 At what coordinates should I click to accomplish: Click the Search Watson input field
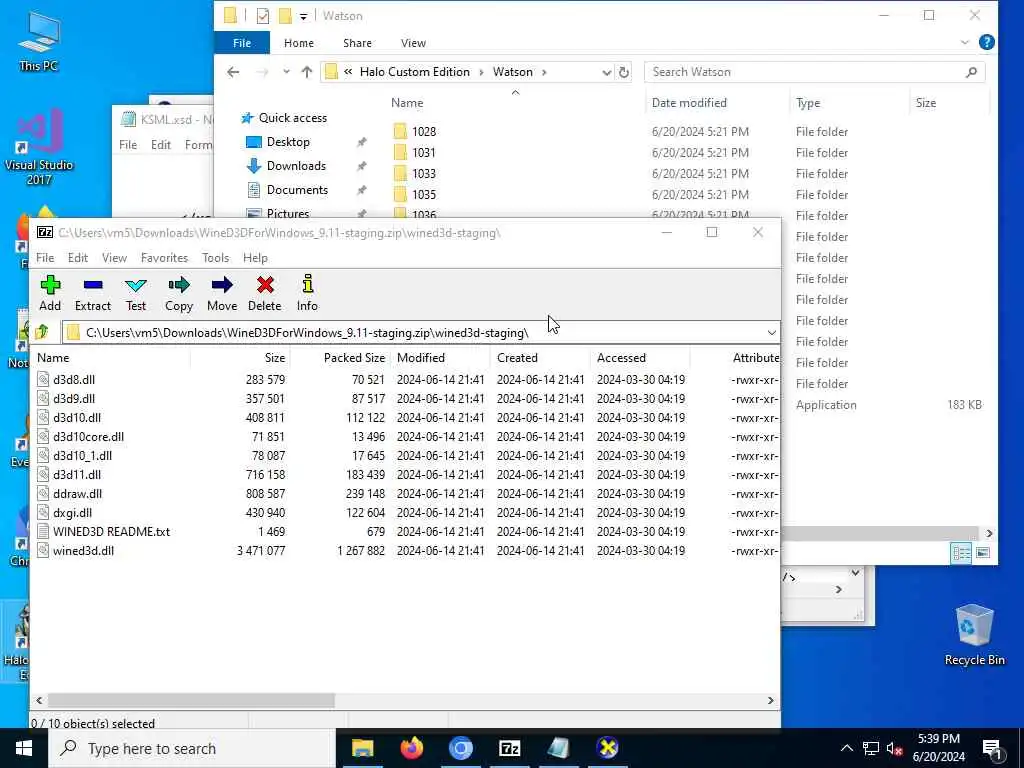pos(814,72)
